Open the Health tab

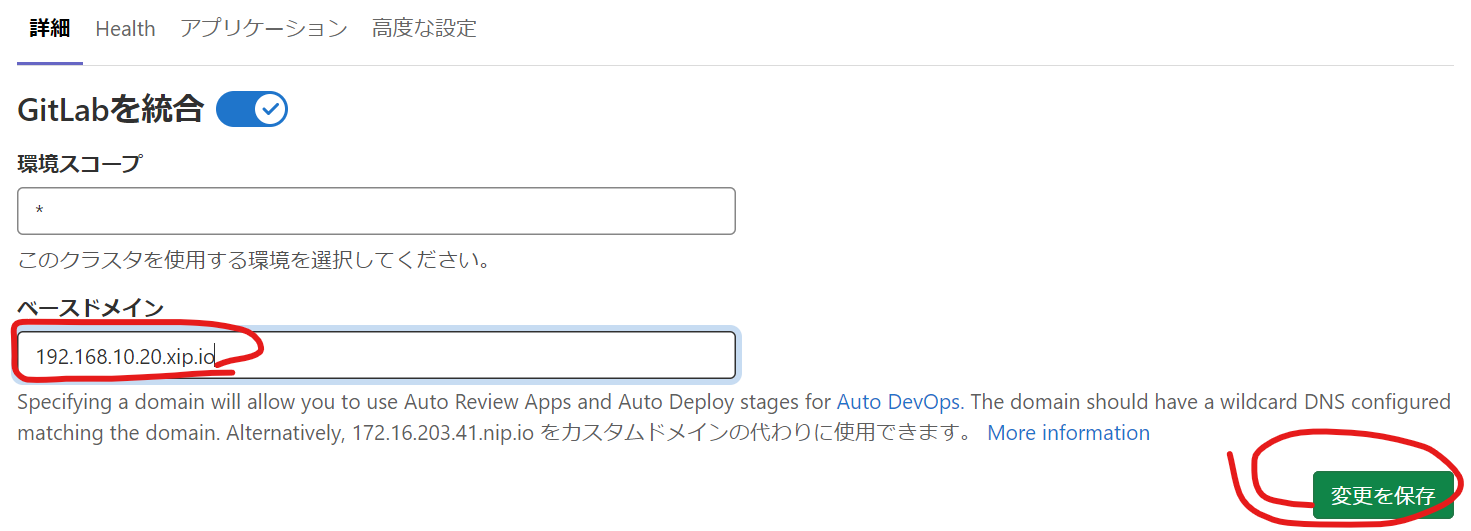click(x=125, y=29)
